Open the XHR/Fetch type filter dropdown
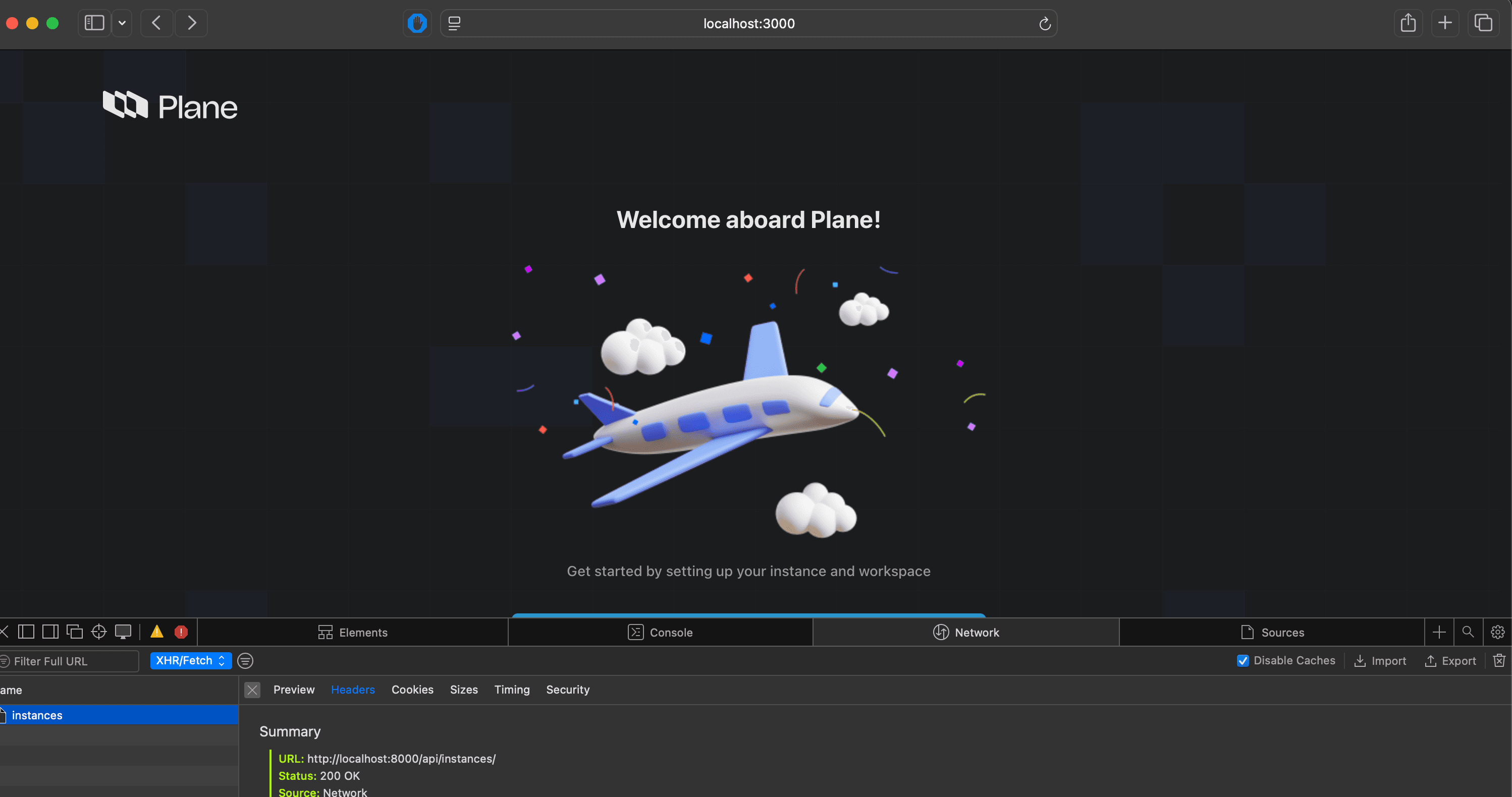This screenshot has width=1512, height=797. pos(191,661)
